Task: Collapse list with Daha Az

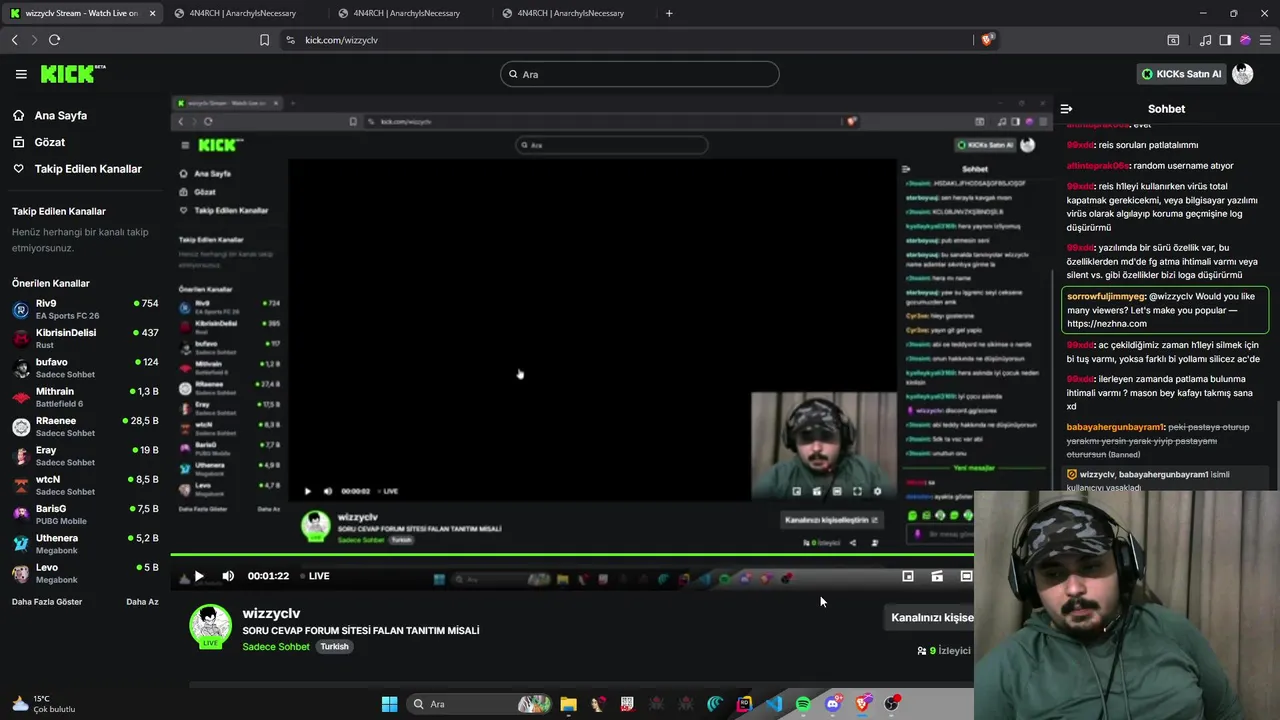Action: pyautogui.click(x=142, y=602)
